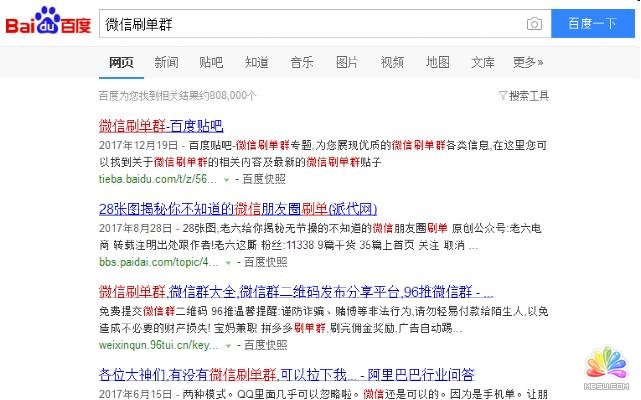Image resolution: width=641 pixels, height=400 pixels.
Task: Click snippet text 粉丝:11338 9篇干货
Action: click(308, 245)
